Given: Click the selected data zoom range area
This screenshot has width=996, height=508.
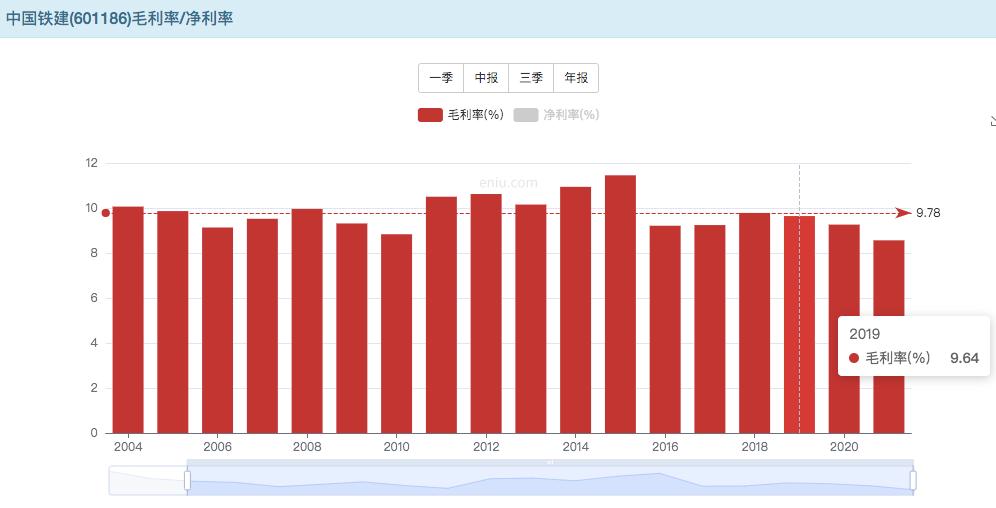Looking at the screenshot, I should click(550, 481).
